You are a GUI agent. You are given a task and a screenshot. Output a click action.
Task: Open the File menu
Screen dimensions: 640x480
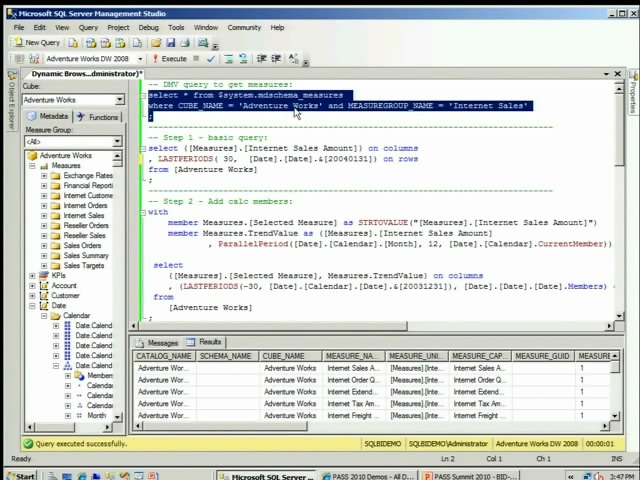[x=19, y=27]
